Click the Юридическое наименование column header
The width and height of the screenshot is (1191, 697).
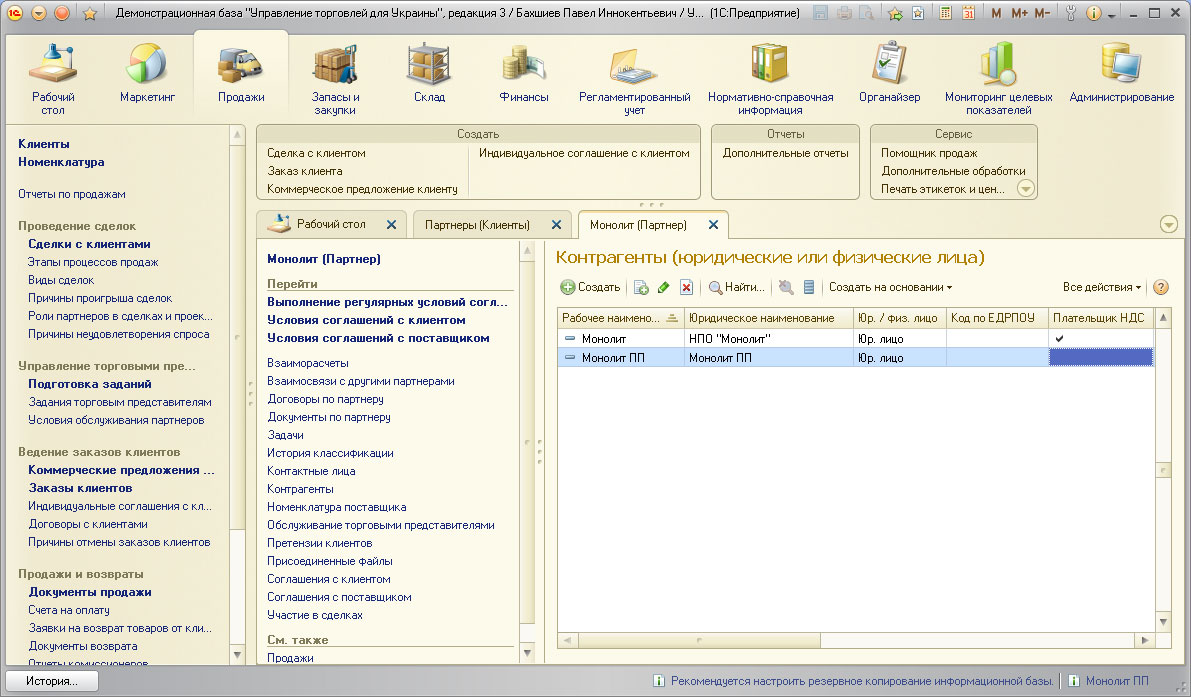click(x=769, y=318)
